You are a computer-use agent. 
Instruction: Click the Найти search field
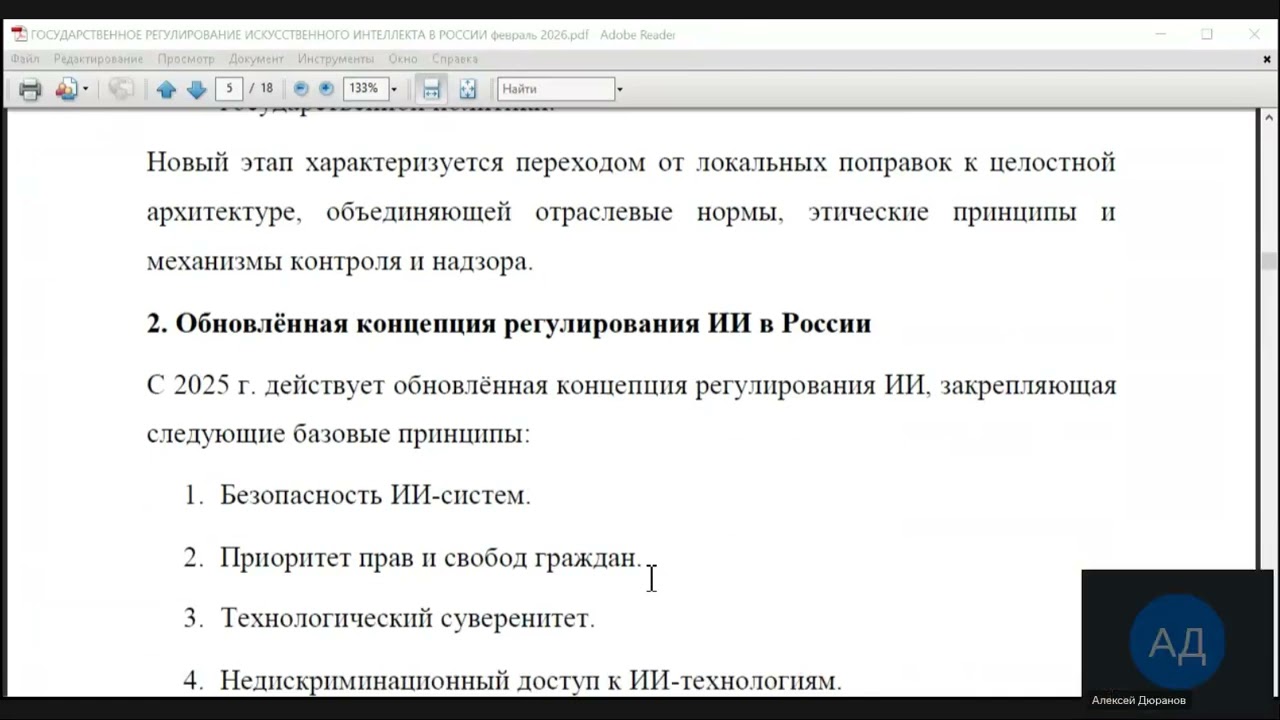556,89
